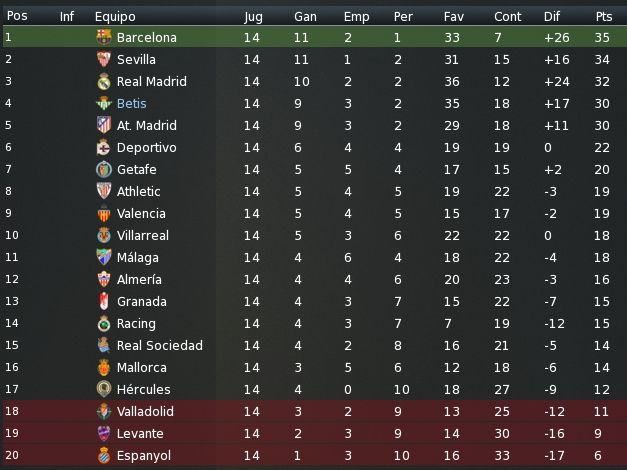The height and width of the screenshot is (470, 627).
Task: Select the Real Sociedad table row
Action: pos(314,345)
